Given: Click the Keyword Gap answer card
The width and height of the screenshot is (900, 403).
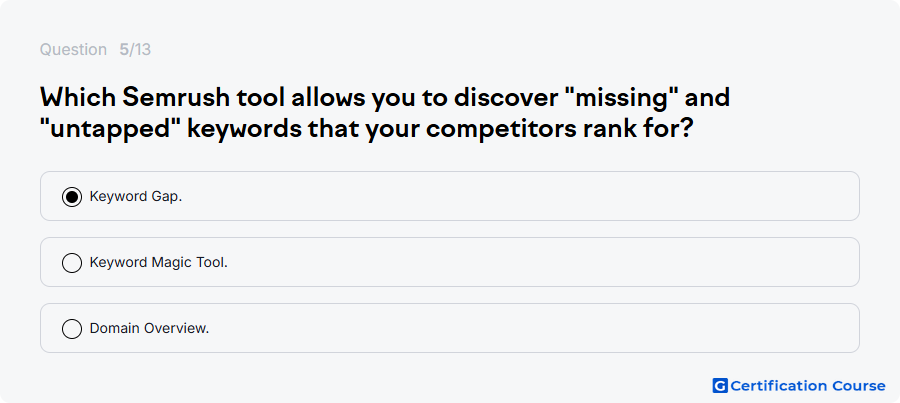Looking at the screenshot, I should [449, 196].
